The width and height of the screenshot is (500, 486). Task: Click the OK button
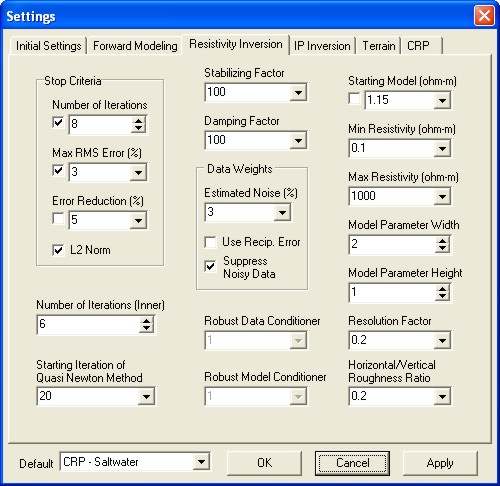(x=264, y=463)
